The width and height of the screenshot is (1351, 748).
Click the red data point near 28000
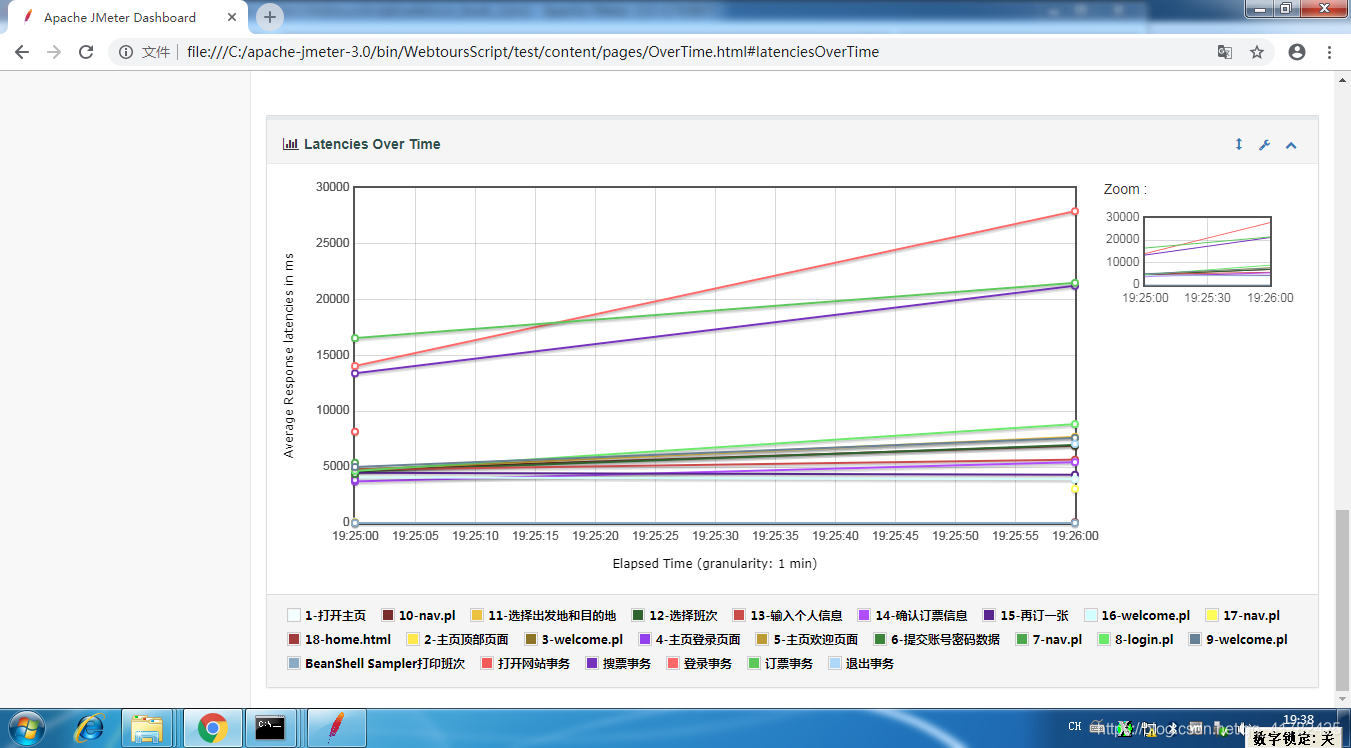pos(1075,211)
